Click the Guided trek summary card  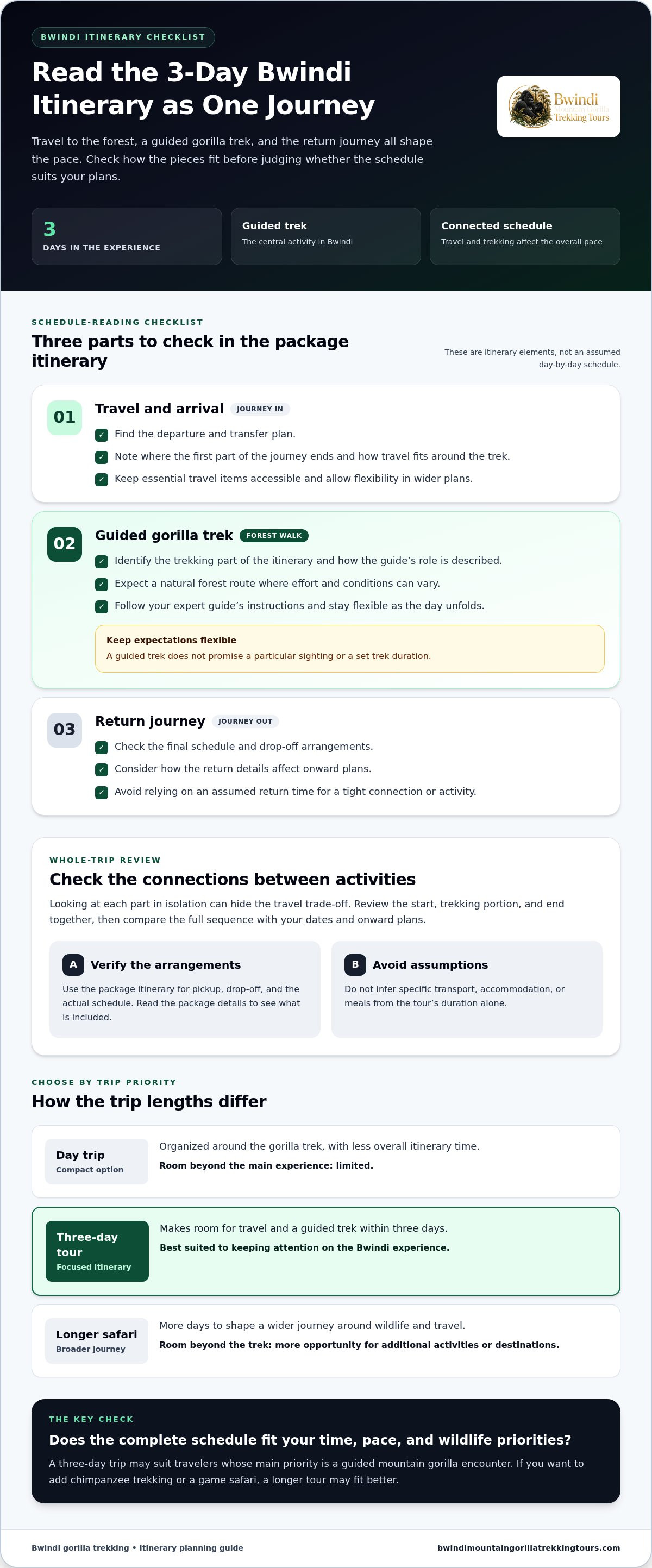(325, 236)
